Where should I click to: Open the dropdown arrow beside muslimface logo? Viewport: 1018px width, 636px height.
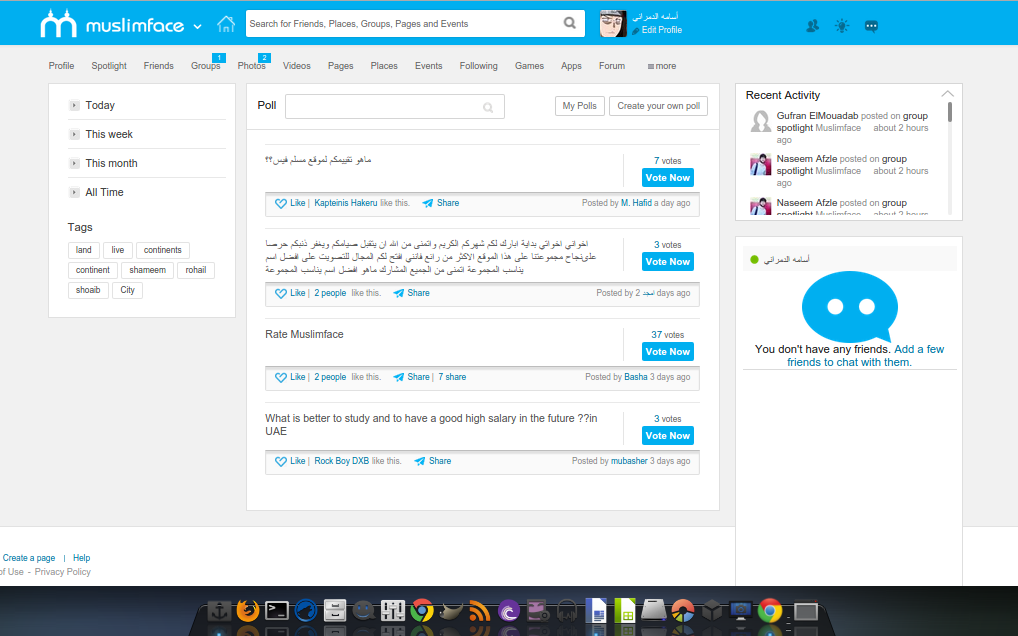pyautogui.click(x=197, y=26)
